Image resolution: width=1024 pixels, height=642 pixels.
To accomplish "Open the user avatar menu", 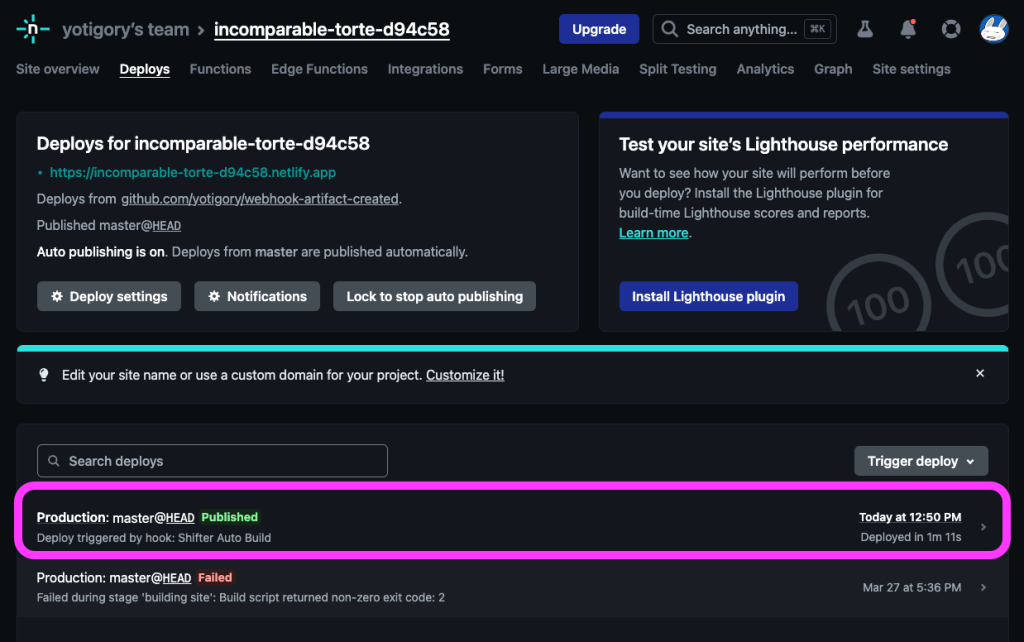I will pos(994,29).
